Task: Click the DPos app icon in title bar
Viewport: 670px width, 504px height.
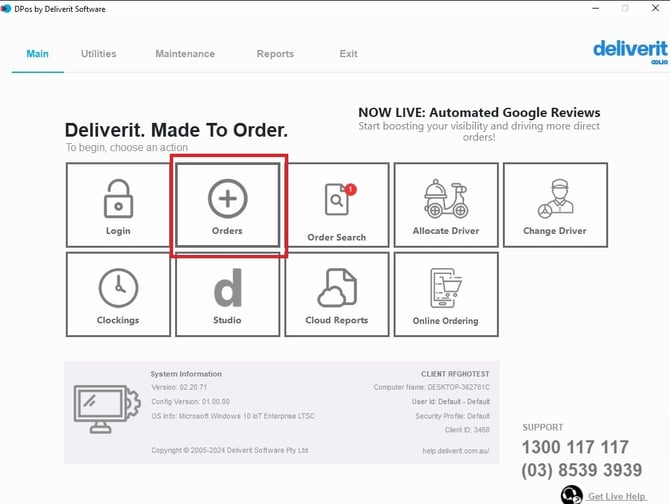Action: click(x=6, y=9)
